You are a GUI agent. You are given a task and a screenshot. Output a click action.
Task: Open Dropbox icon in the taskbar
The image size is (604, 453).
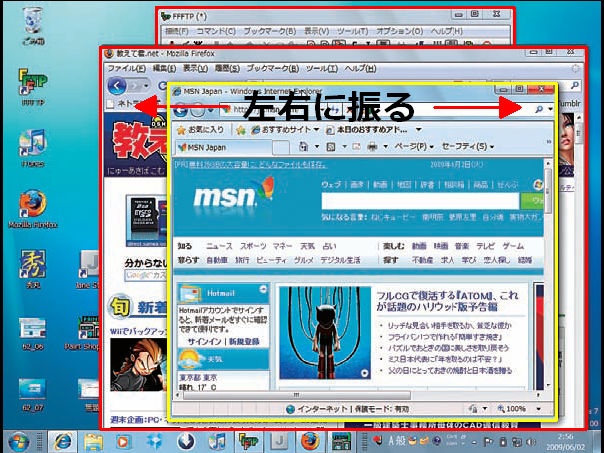[x=154, y=441]
